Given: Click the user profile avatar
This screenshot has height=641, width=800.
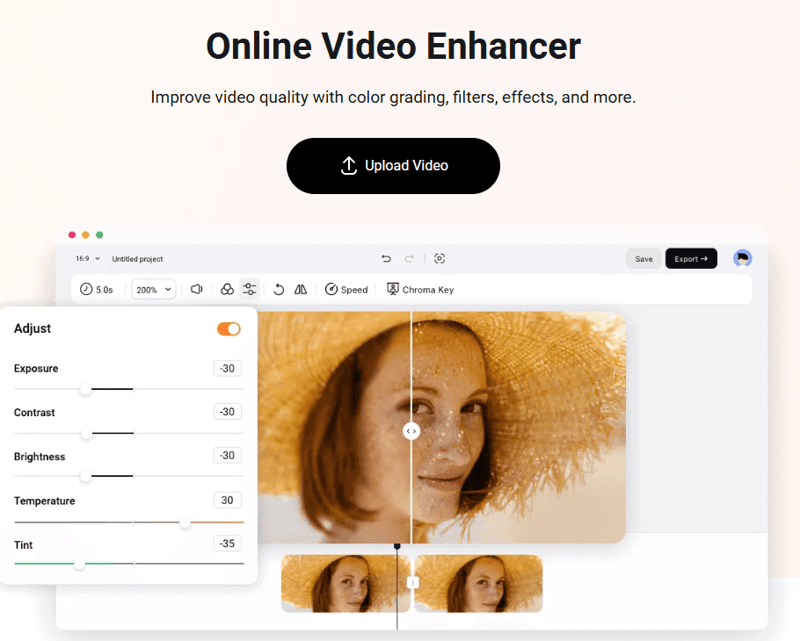Looking at the screenshot, I should (x=742, y=258).
